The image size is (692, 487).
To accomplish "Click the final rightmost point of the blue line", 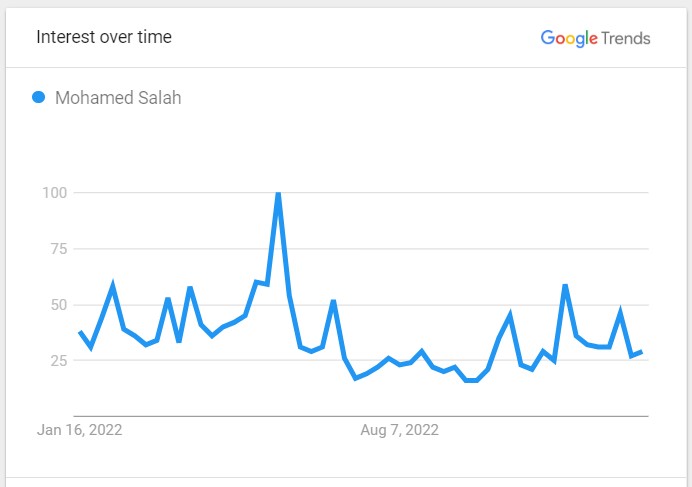I will (x=641, y=352).
